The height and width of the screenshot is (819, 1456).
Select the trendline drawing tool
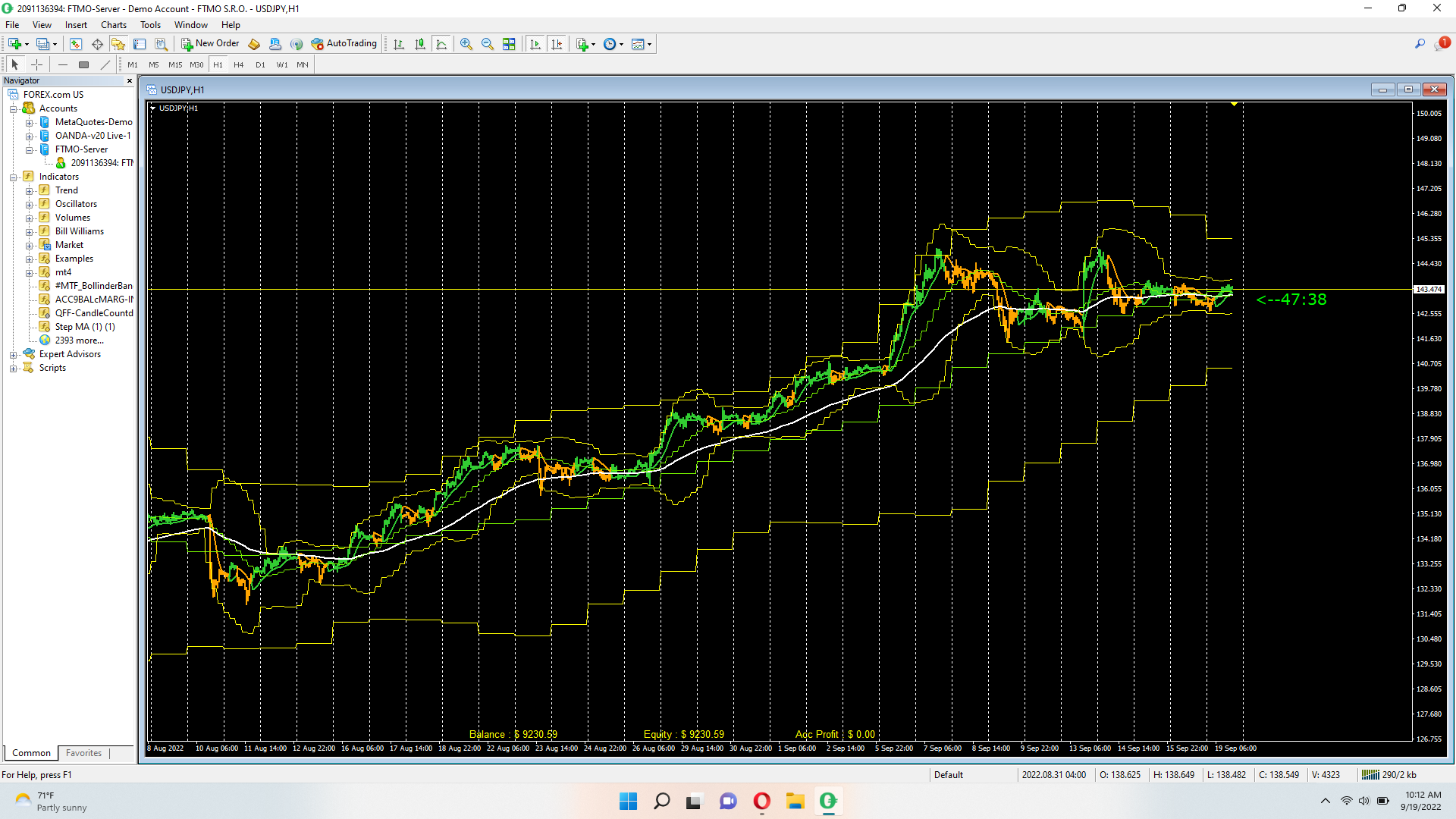tap(105, 64)
